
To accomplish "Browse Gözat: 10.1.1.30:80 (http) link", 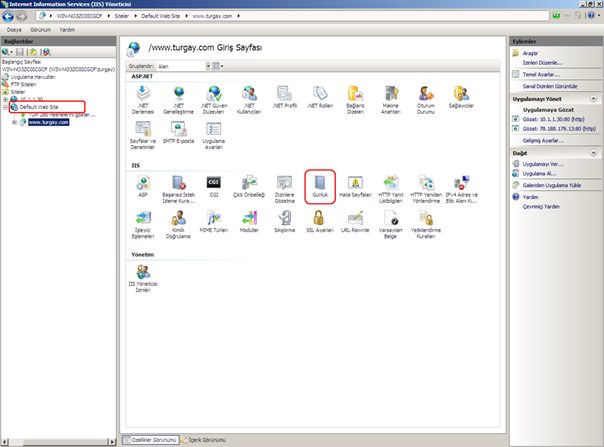I will [554, 119].
